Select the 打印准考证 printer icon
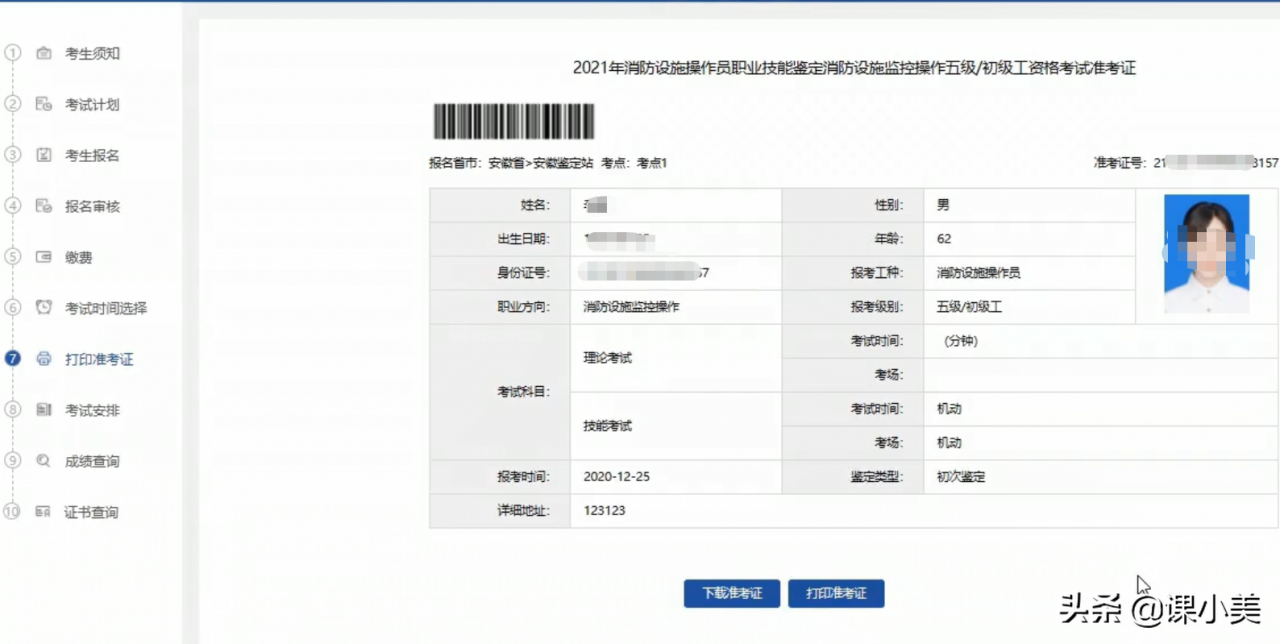This screenshot has height=644, width=1280. coord(43,359)
